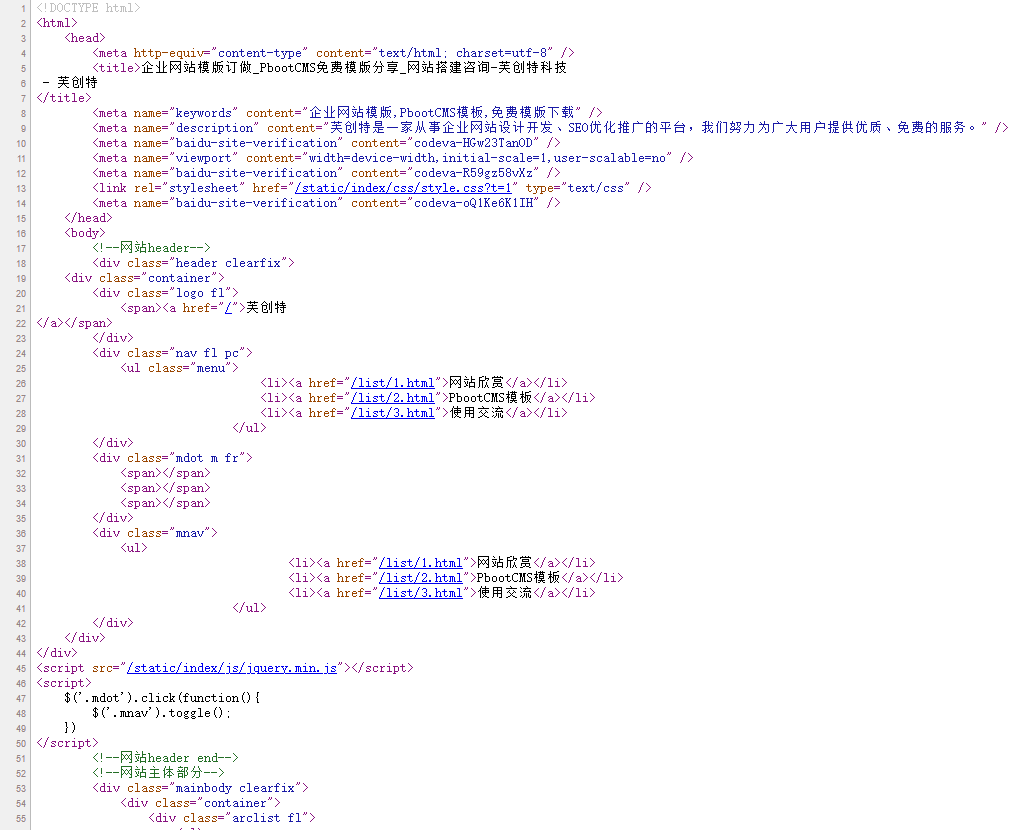Click line number 13 in the gutter

21,189
